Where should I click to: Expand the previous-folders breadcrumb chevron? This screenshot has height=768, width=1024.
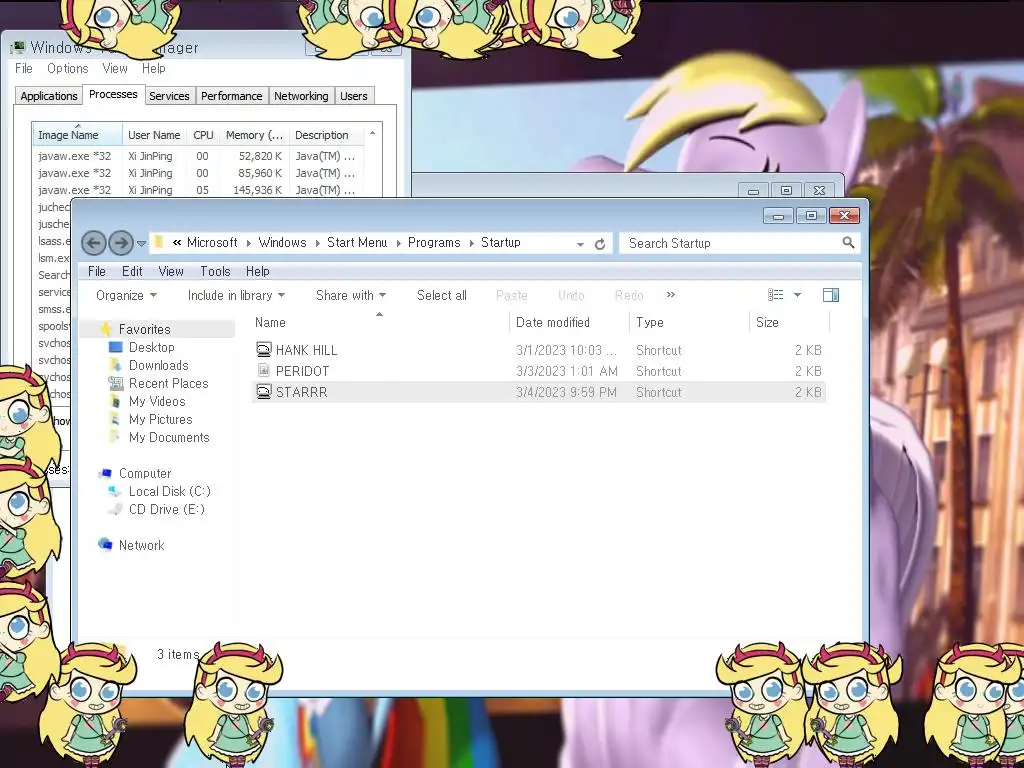177,242
